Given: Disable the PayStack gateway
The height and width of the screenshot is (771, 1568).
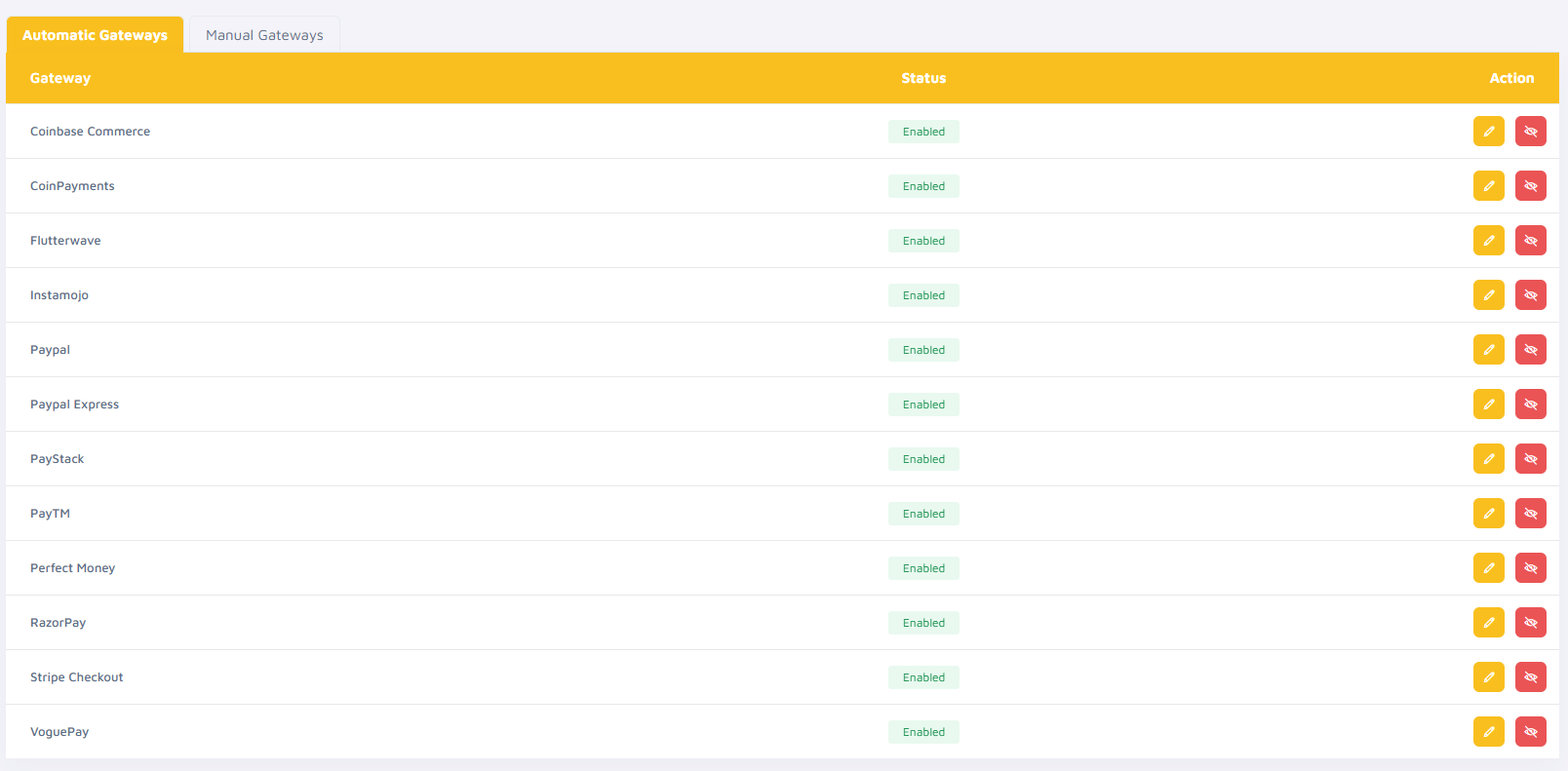Looking at the screenshot, I should 1530,459.
